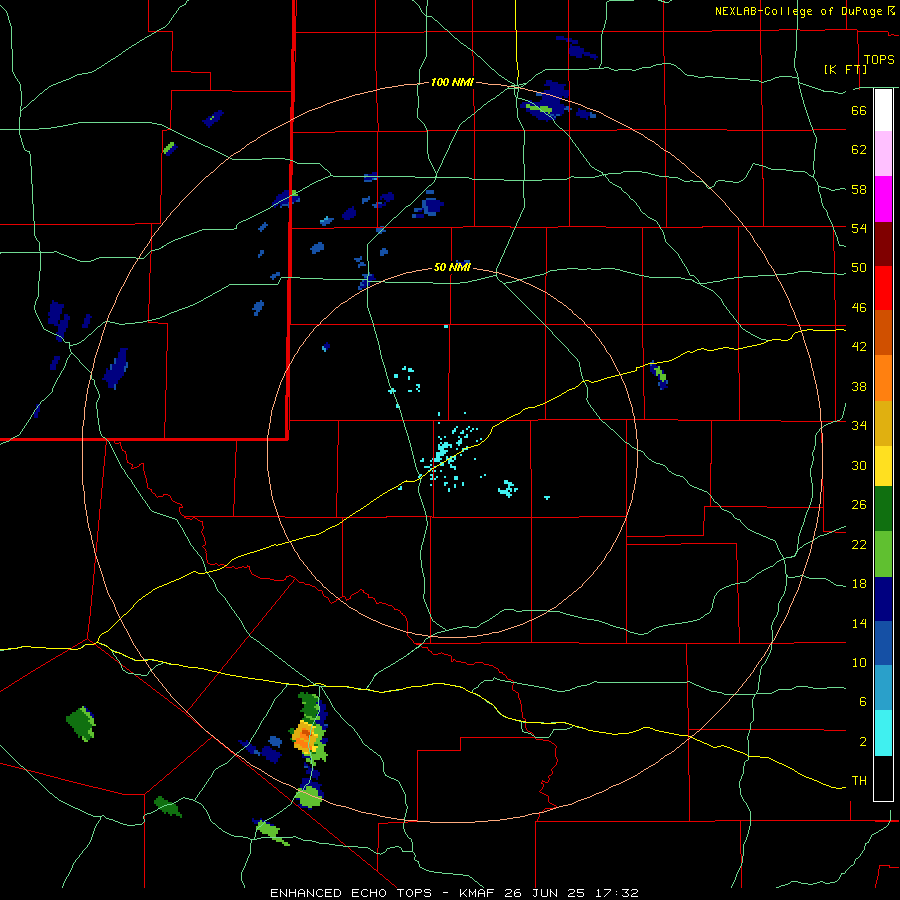Click the 'ENHANCED ECHO TOPS' caption text
The height and width of the screenshot is (900, 900).
(x=351, y=893)
